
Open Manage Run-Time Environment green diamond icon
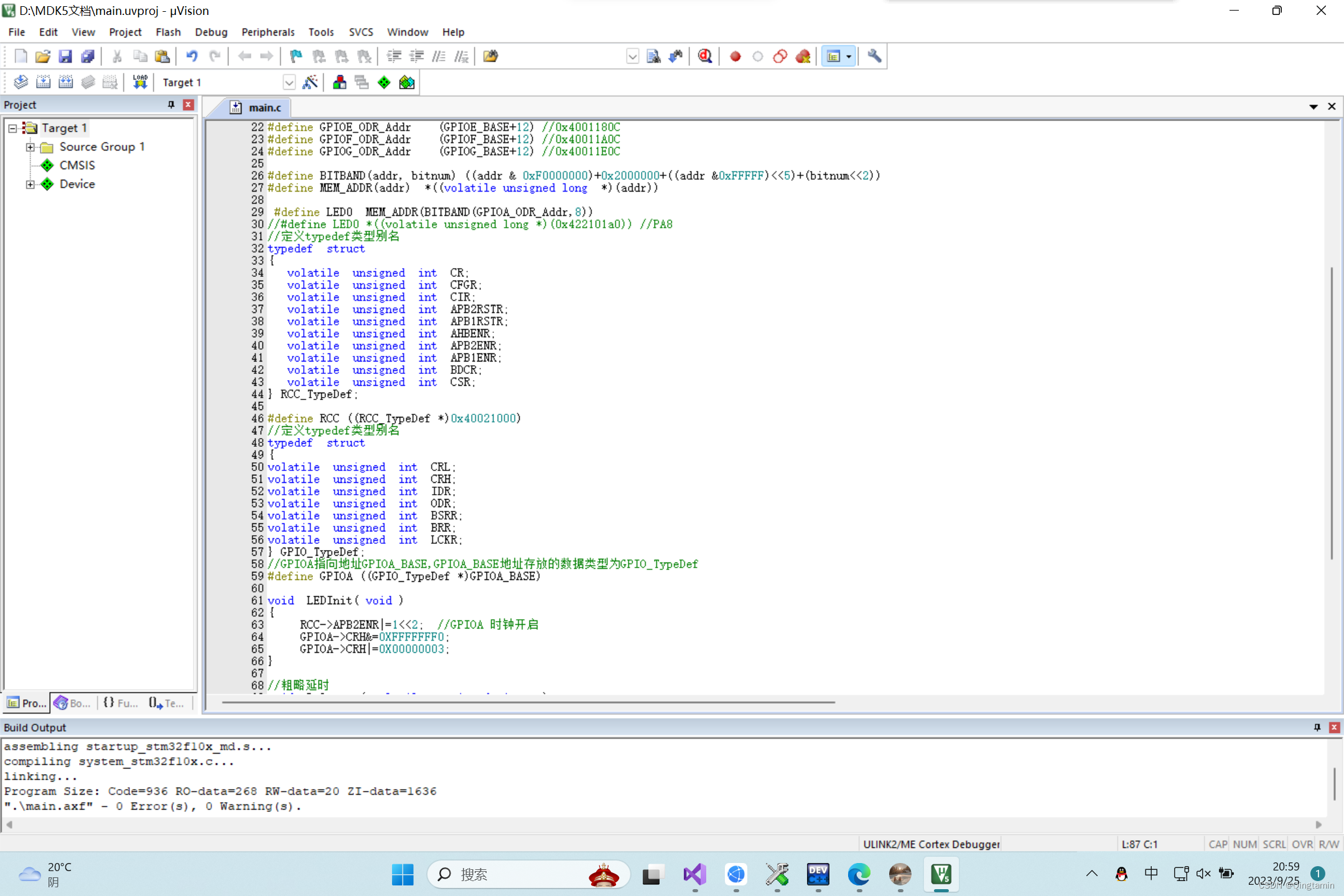point(384,82)
